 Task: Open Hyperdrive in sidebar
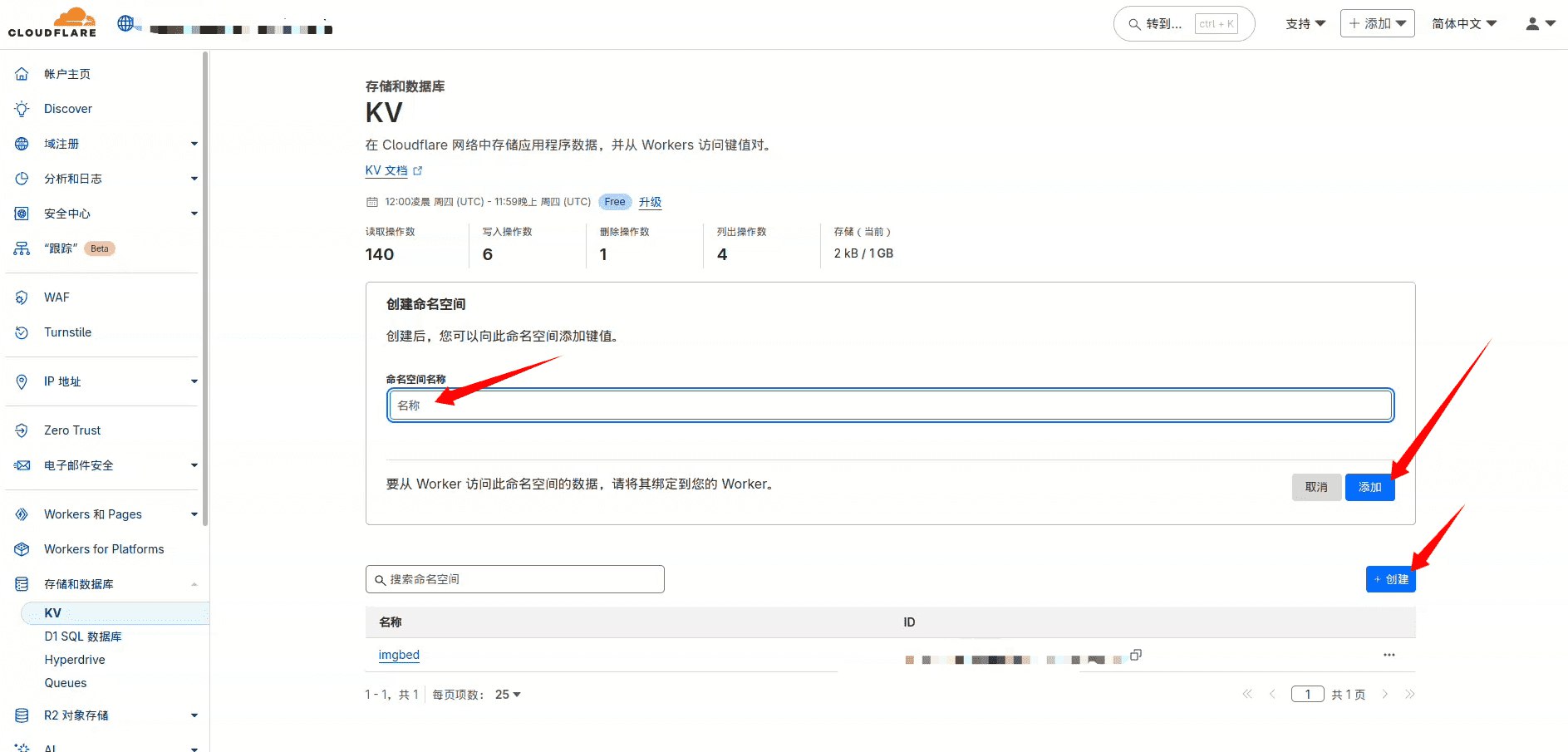point(75,660)
